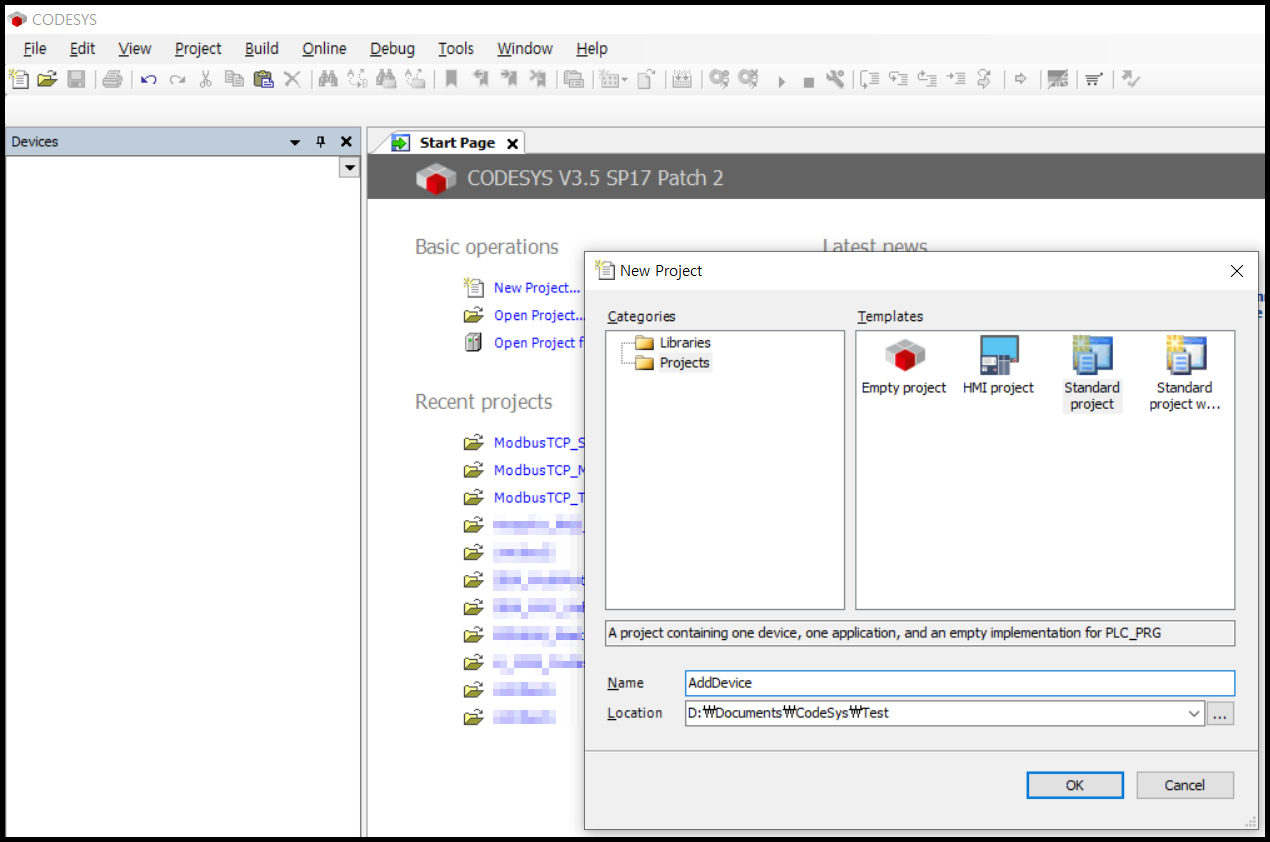Click the Save diskette toolbar icon
The height and width of the screenshot is (842, 1270).
pyautogui.click(x=76, y=79)
